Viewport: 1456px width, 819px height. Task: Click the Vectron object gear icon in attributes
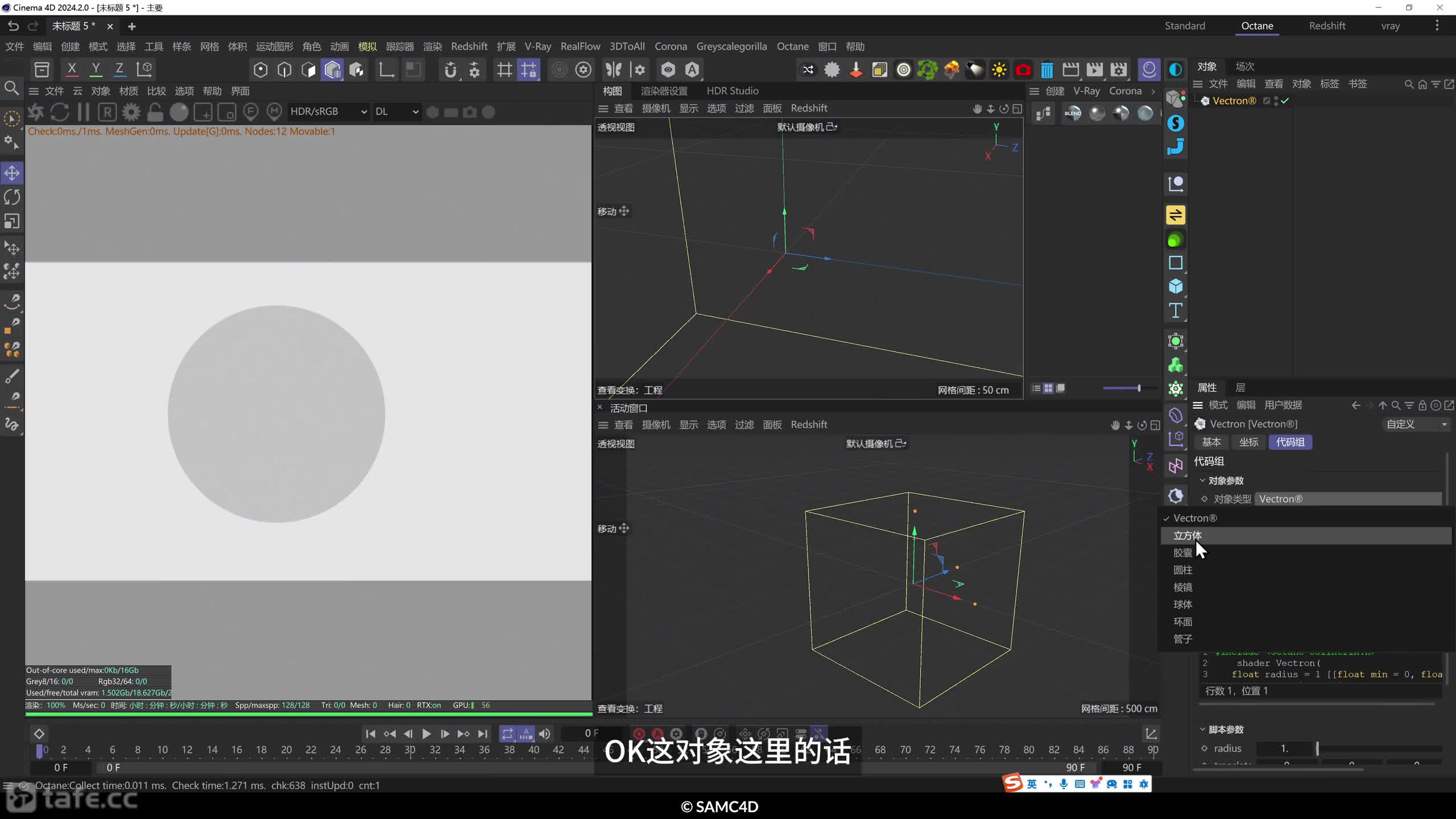point(1200,424)
